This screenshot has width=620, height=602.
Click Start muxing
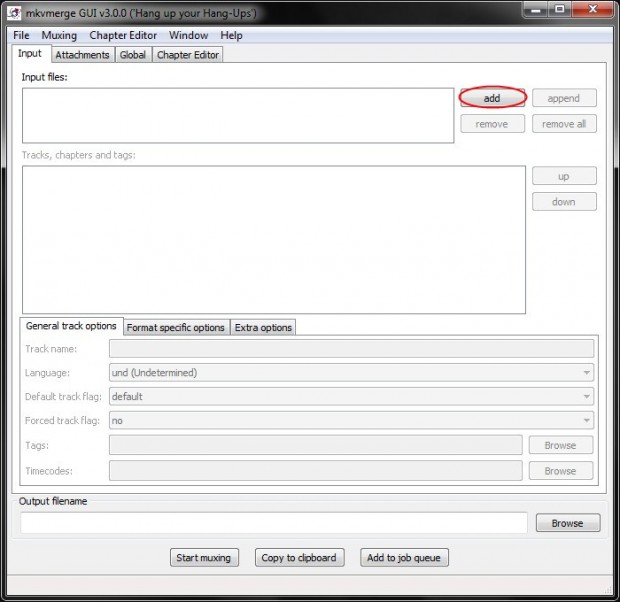coord(204,557)
